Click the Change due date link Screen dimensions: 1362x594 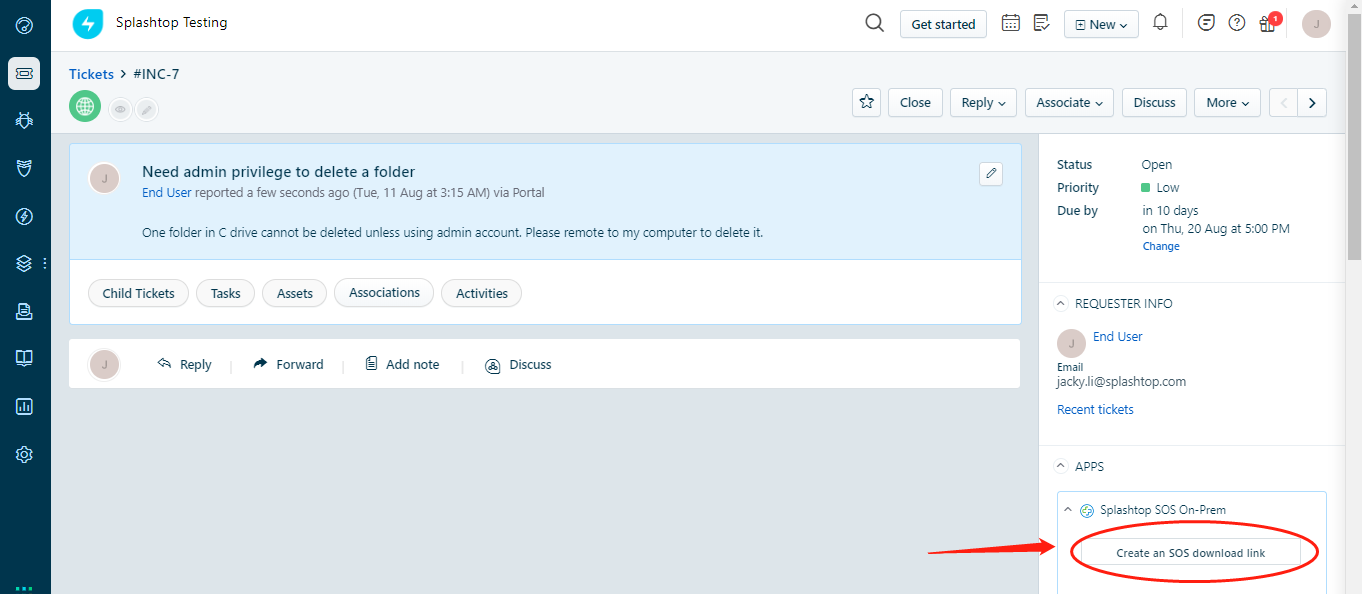click(1161, 246)
